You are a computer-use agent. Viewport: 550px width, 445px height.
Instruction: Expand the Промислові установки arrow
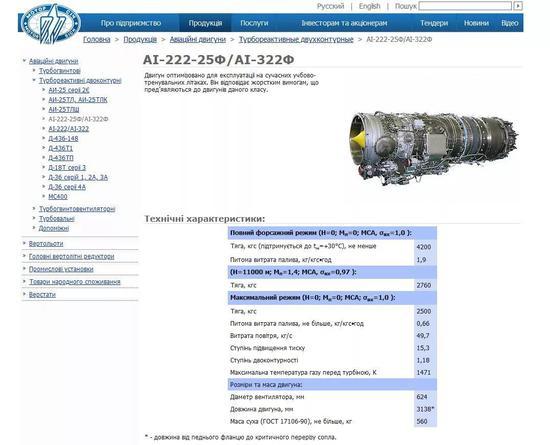click(25, 269)
